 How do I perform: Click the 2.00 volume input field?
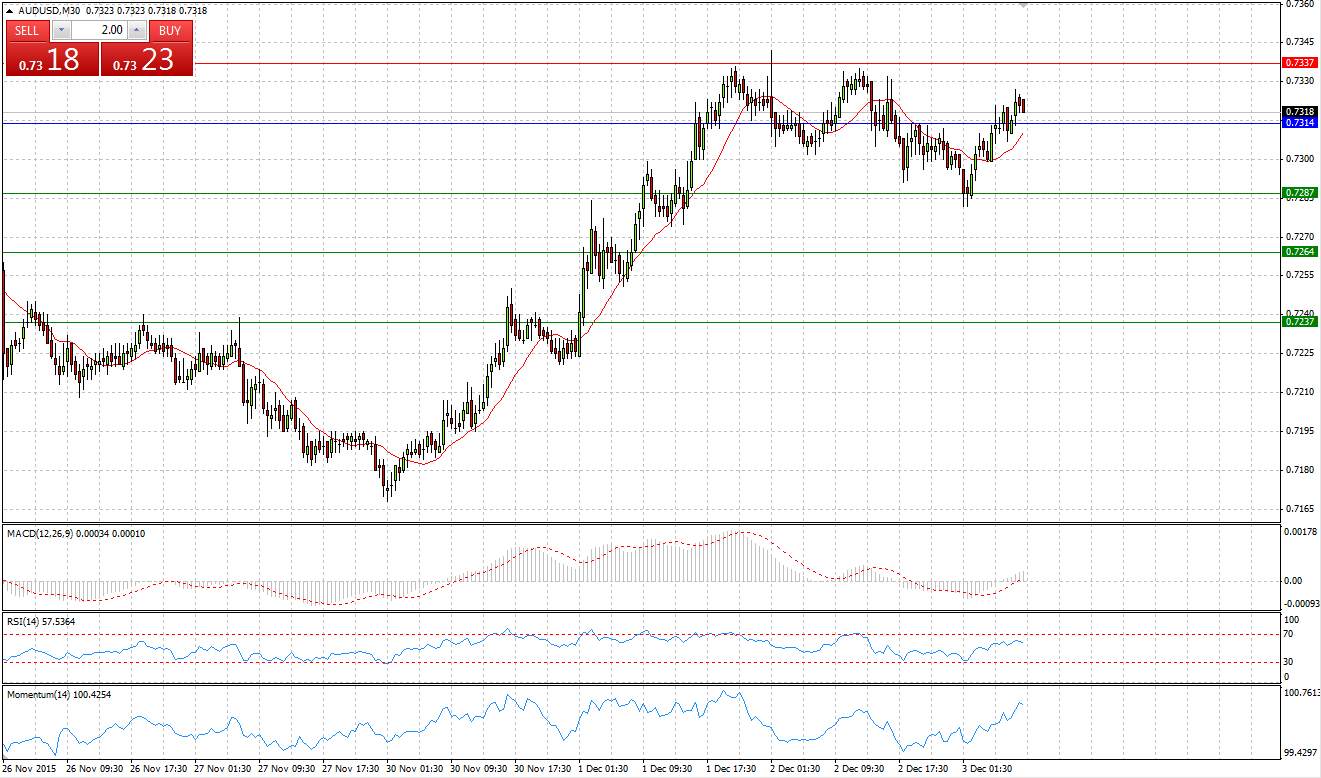99,30
